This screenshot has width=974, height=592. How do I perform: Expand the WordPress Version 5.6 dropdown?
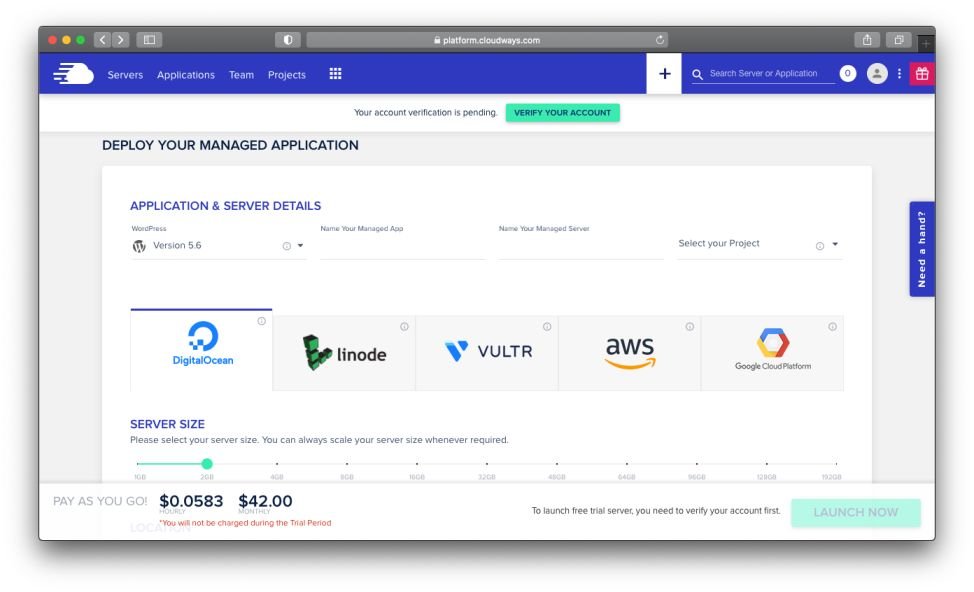(300, 246)
